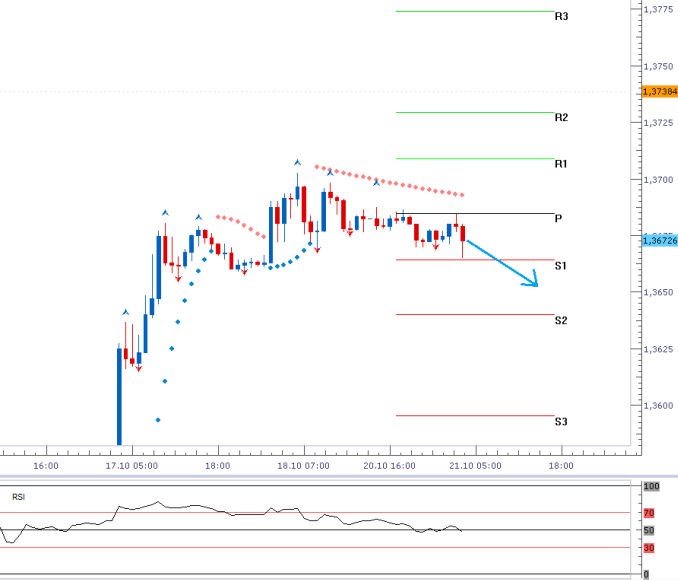
Task: Click the R1 resistance level label
Action: tap(560, 163)
